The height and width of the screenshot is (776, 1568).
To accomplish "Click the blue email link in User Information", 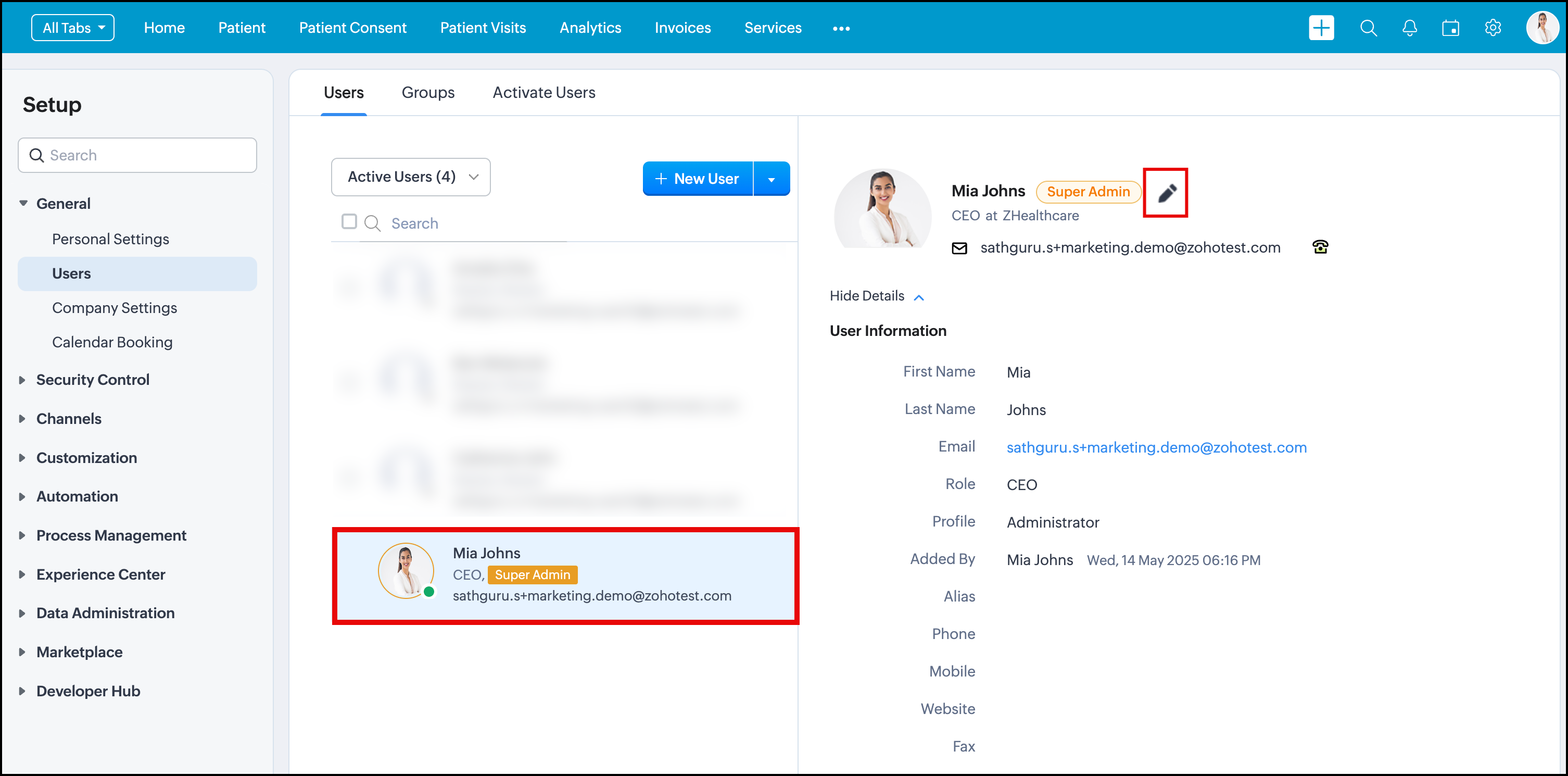I will 1156,447.
